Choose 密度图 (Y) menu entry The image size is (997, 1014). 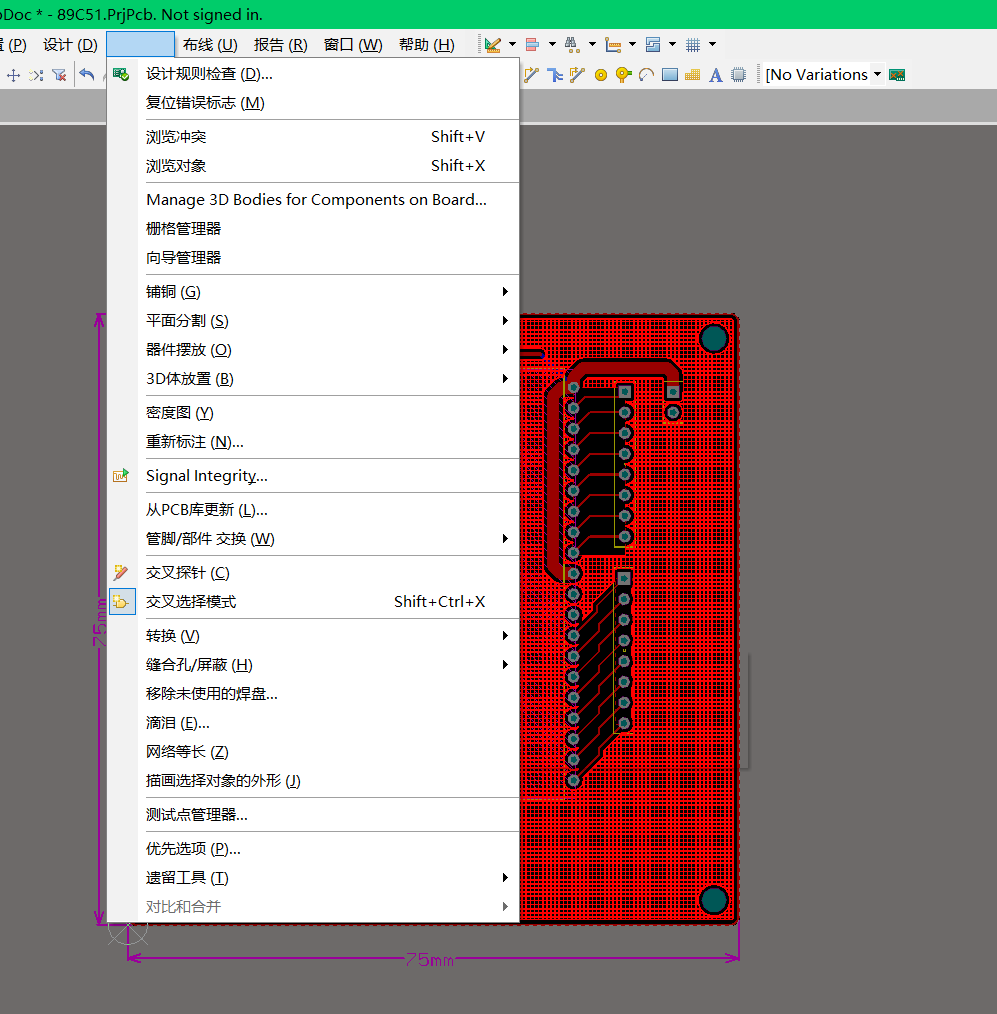[313, 413]
